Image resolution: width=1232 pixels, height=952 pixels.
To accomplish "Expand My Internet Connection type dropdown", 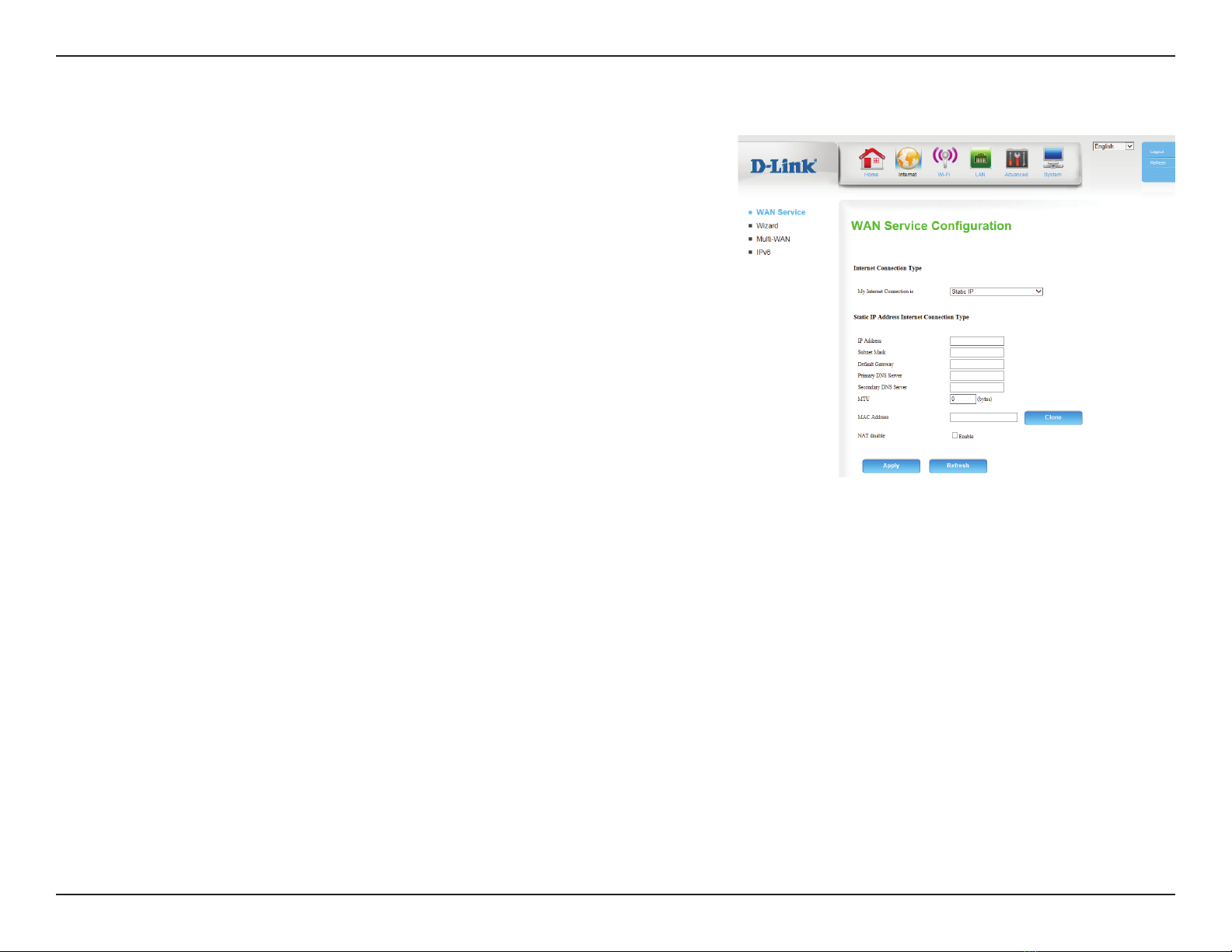I will tap(996, 291).
